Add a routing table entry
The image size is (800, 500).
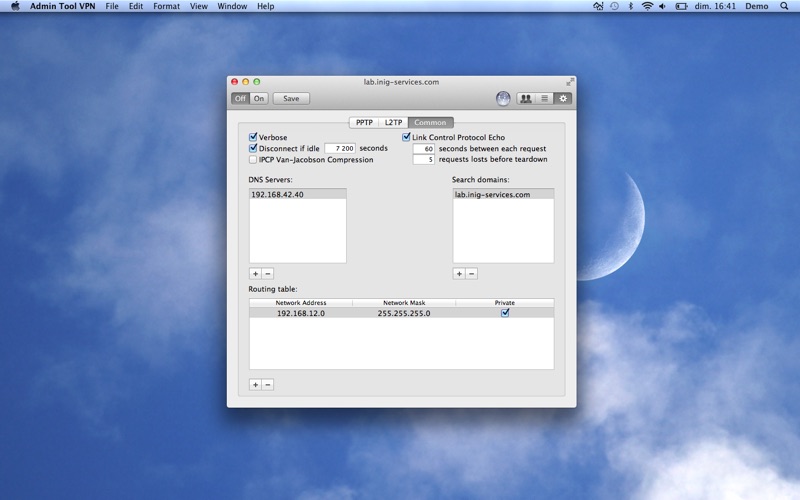point(255,385)
